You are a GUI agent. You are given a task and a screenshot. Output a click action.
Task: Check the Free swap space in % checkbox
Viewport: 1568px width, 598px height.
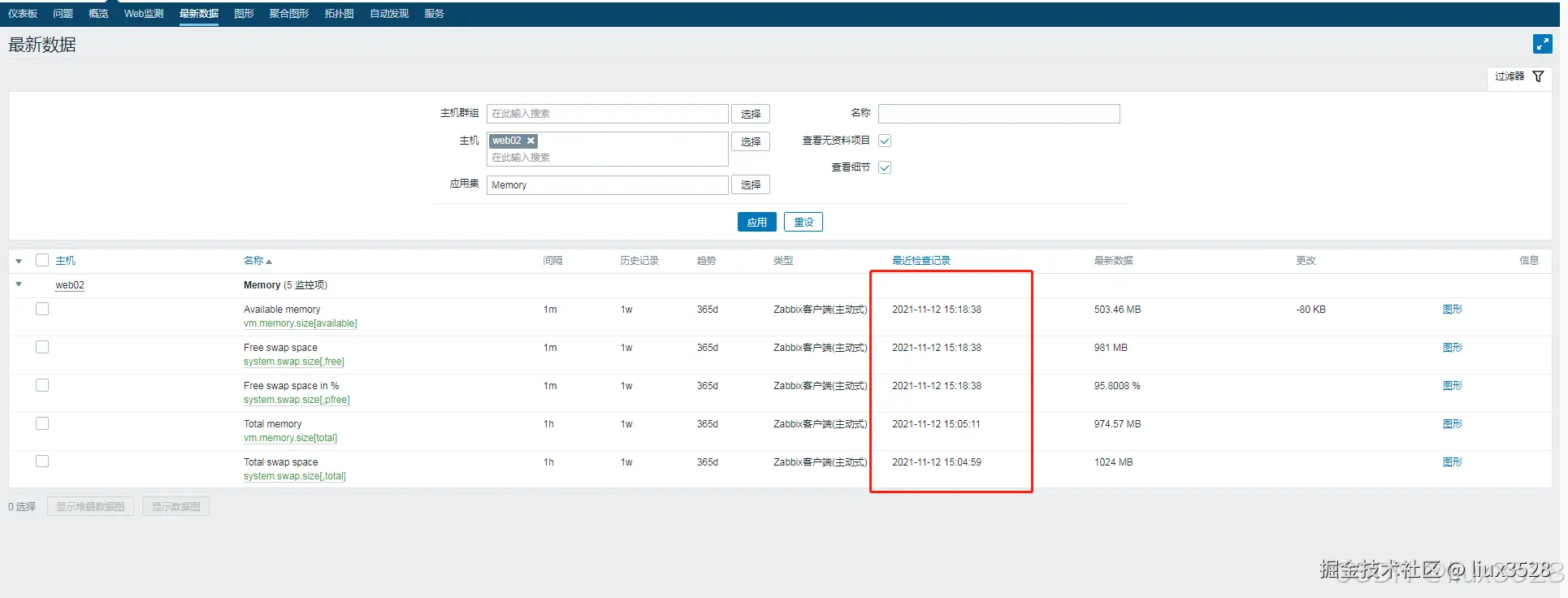click(42, 385)
